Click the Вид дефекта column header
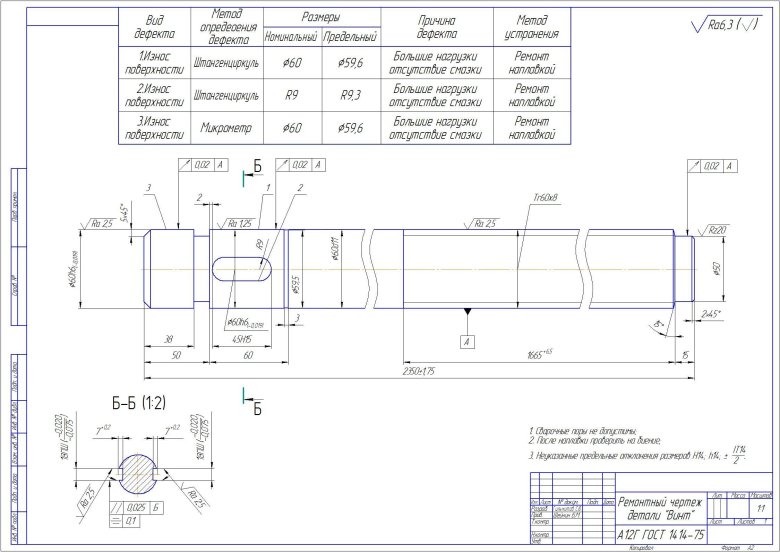 click(154, 27)
